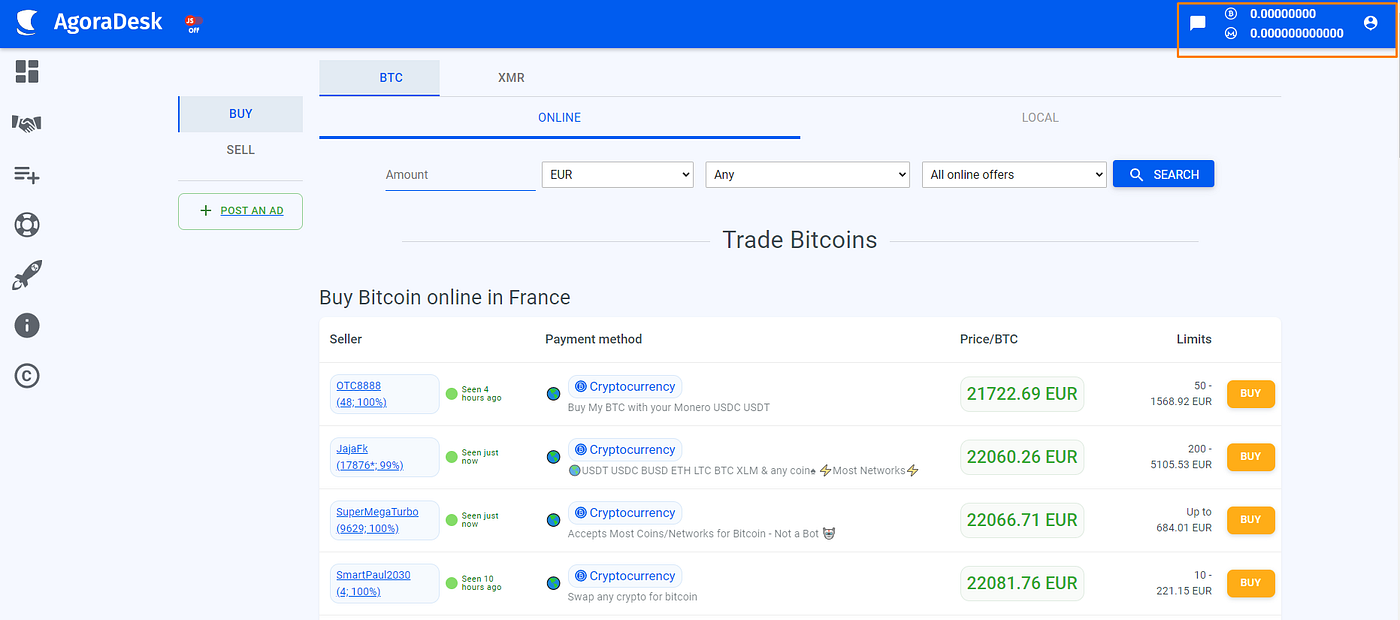The height and width of the screenshot is (620, 1400).
Task: Open the All online offers dropdown
Action: pyautogui.click(x=1014, y=174)
